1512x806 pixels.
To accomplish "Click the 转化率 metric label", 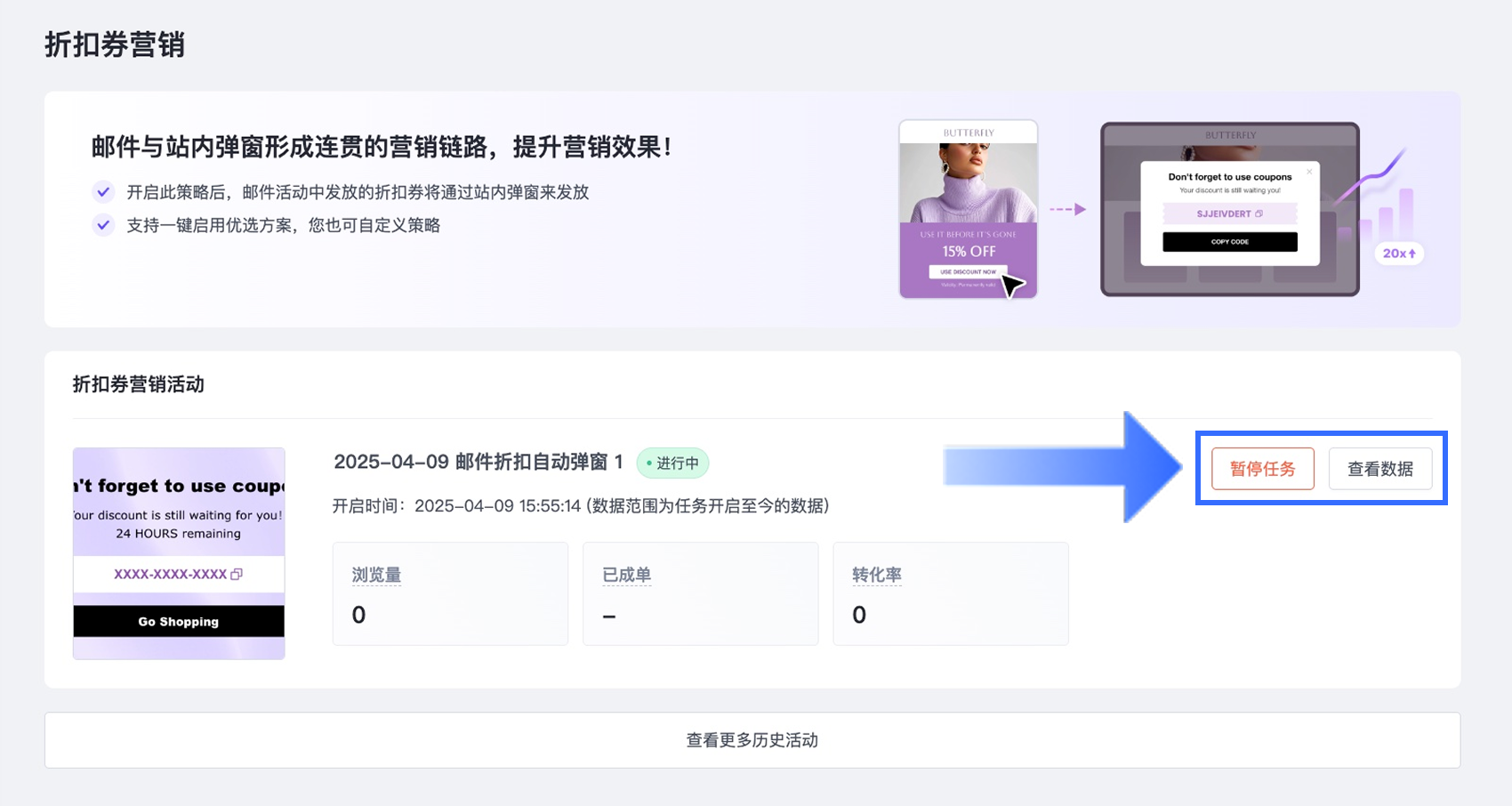I will tap(876, 575).
